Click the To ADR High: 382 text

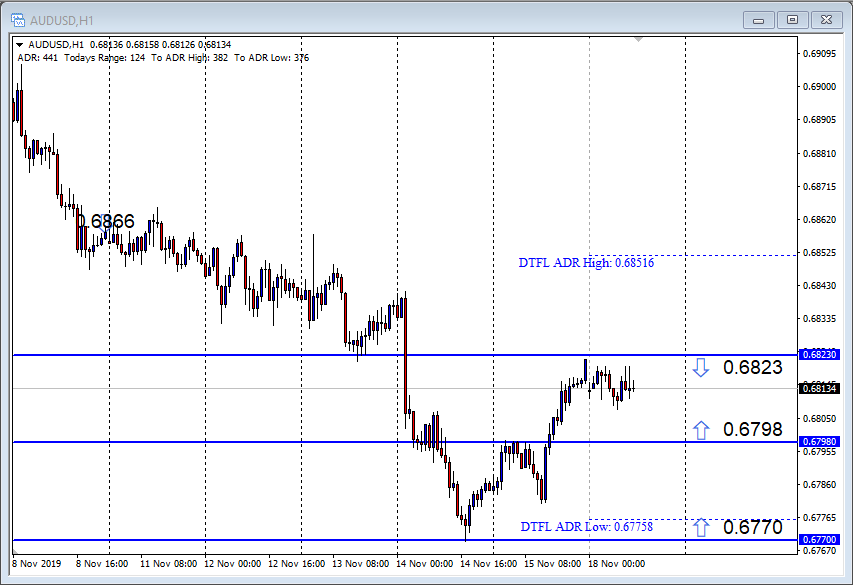(x=189, y=58)
